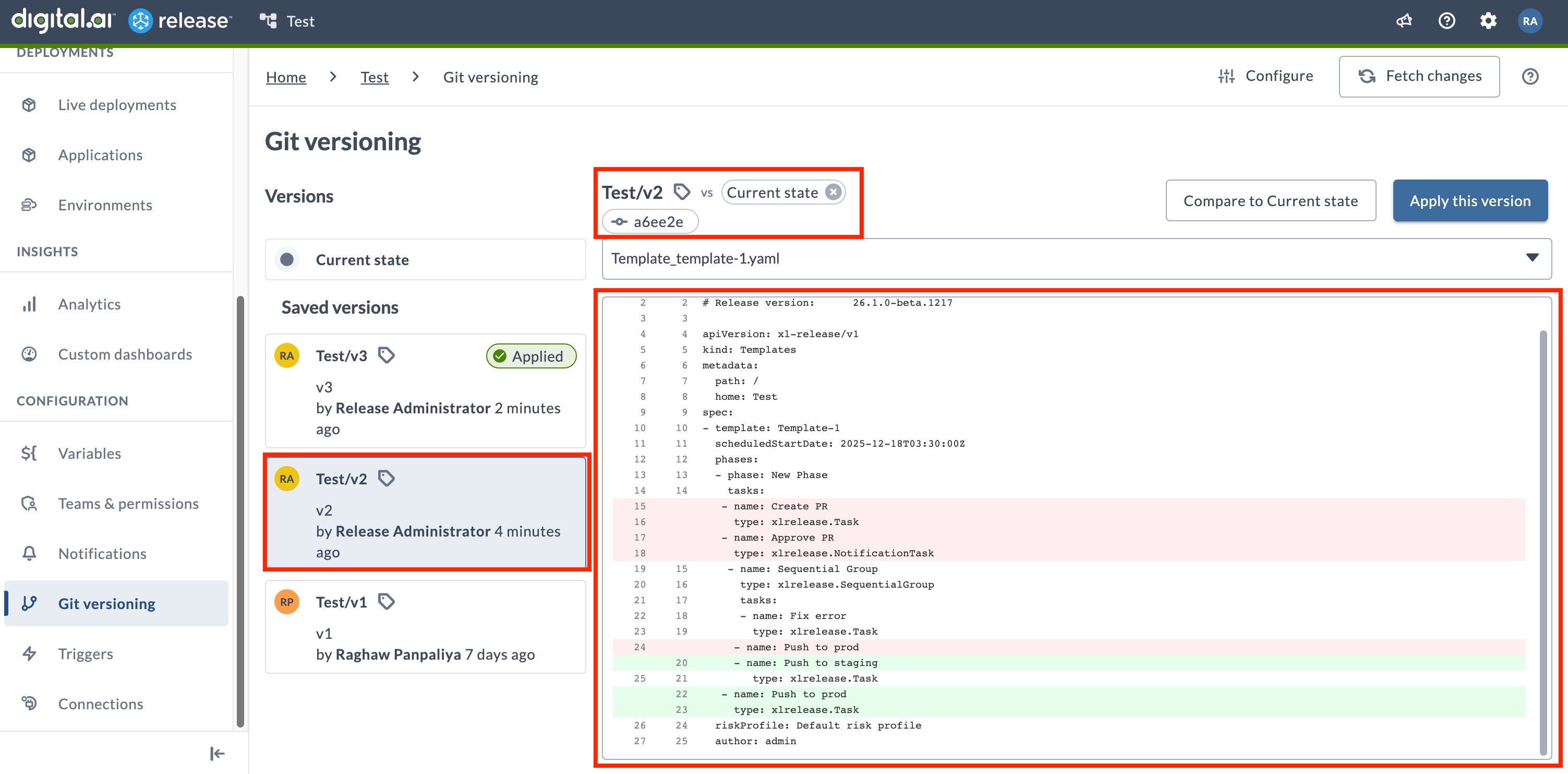Image resolution: width=1568 pixels, height=774 pixels.
Task: Open the Home breadcrumb link
Action: (285, 77)
